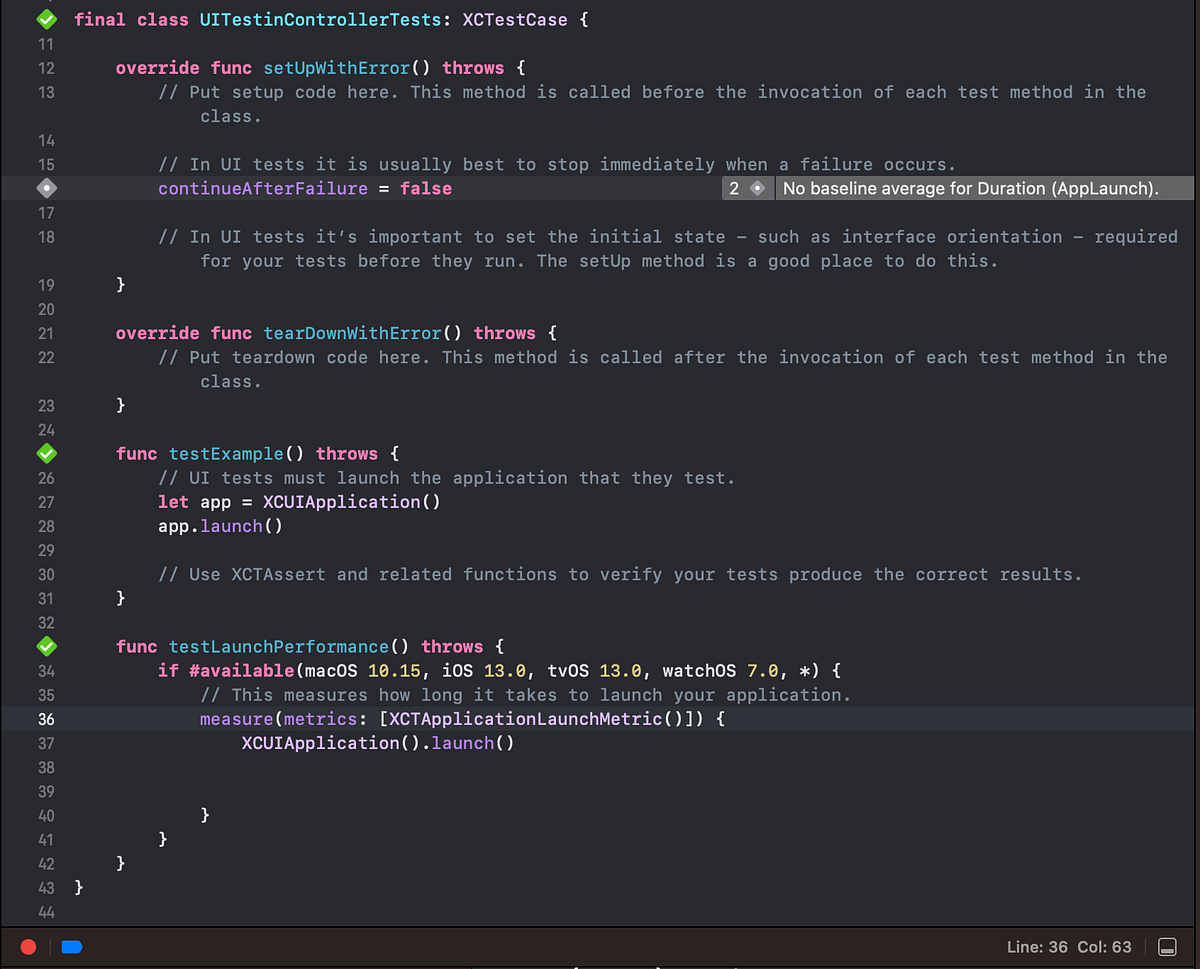Select the XCTestCase superclass name
This screenshot has height=969, width=1200.
tap(515, 19)
